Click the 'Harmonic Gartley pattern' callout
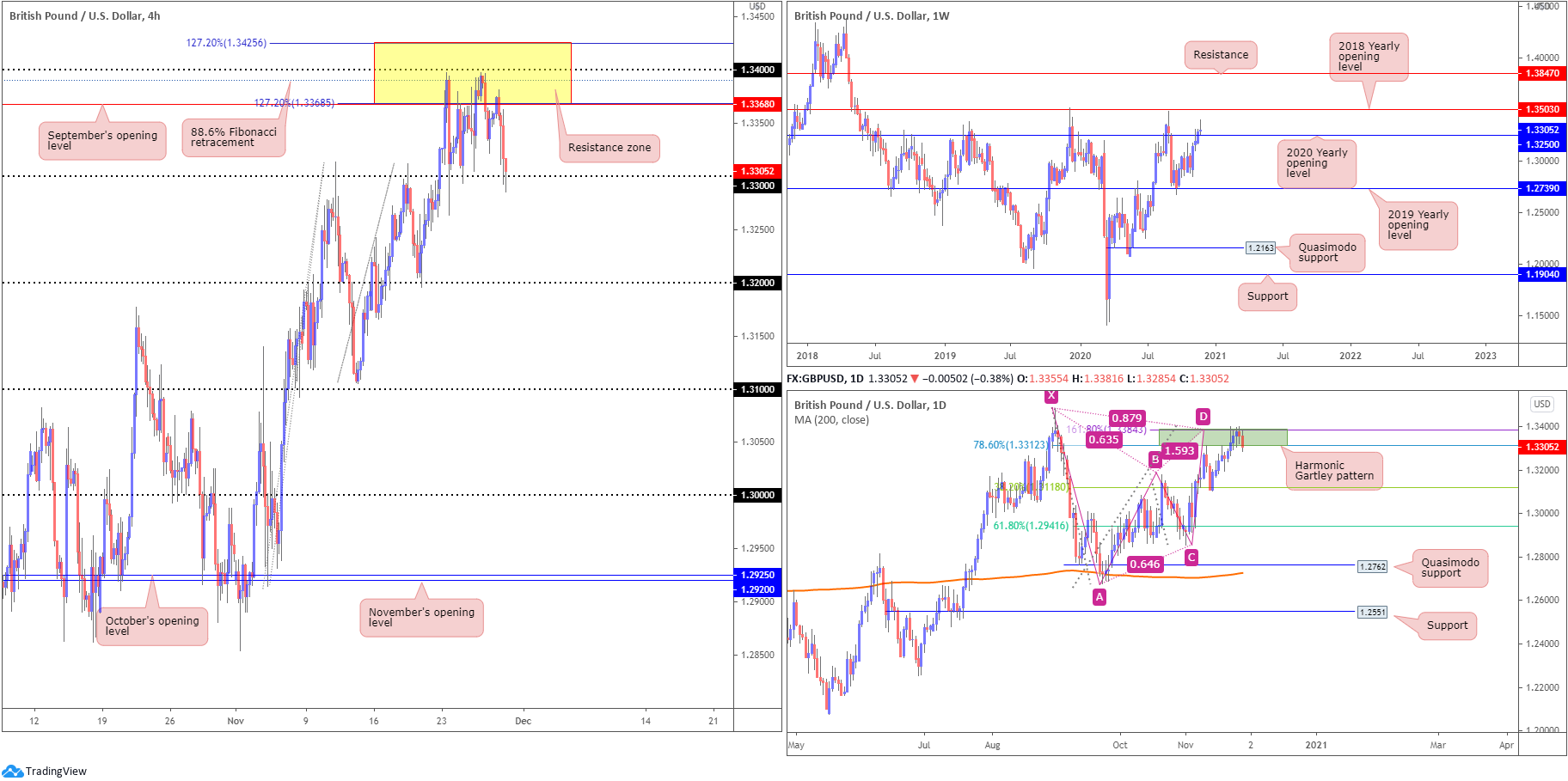The width and height of the screenshot is (1568, 781). click(x=1334, y=471)
